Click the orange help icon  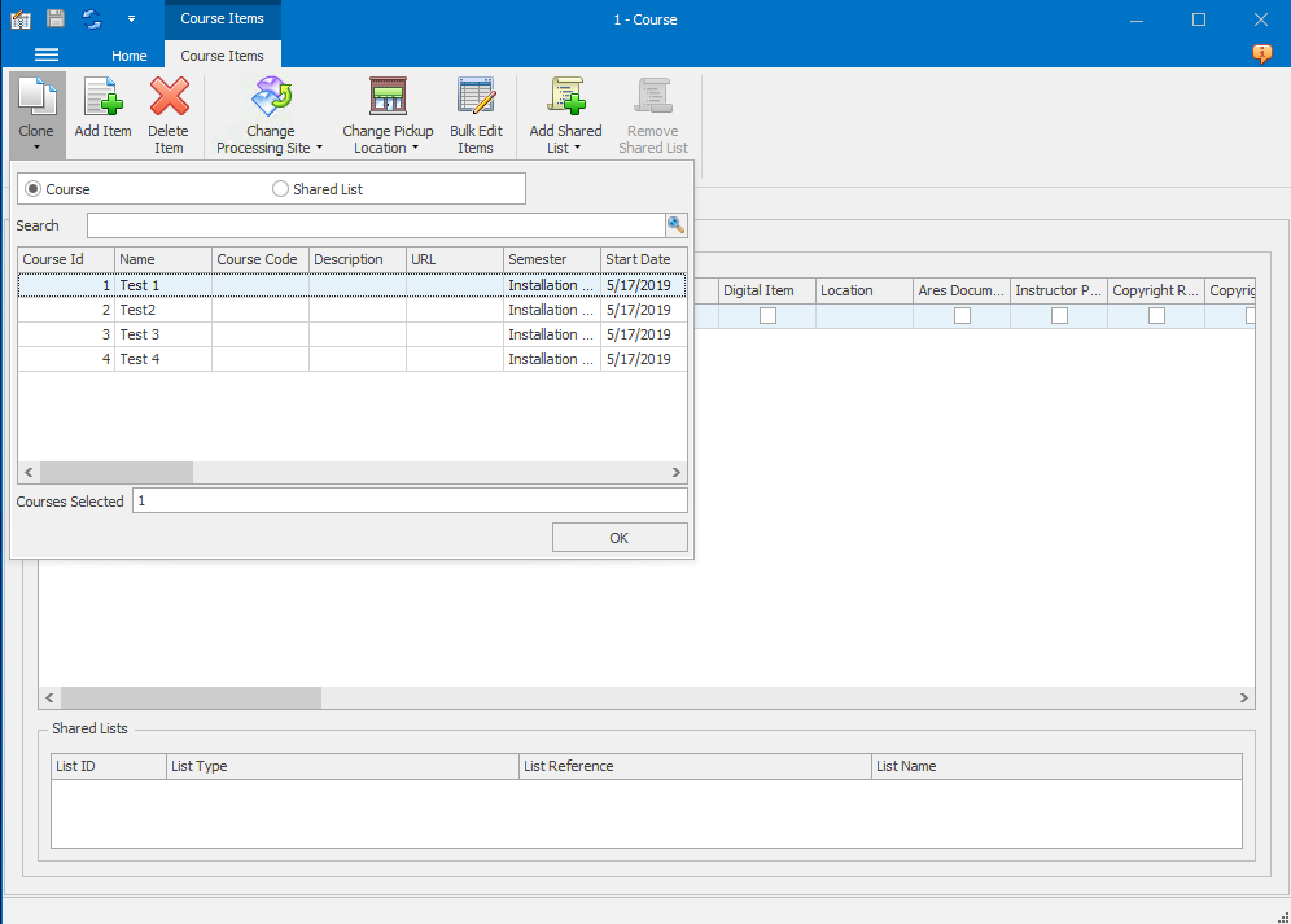(x=1261, y=54)
